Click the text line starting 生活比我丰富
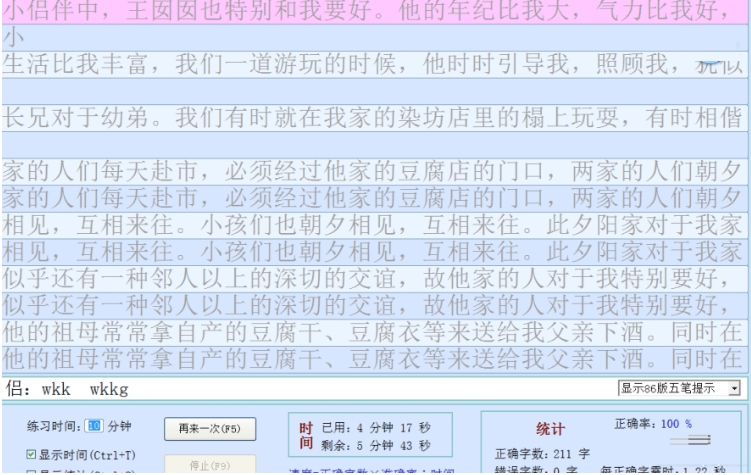Screen dimensions: 751x475 click(375, 64)
